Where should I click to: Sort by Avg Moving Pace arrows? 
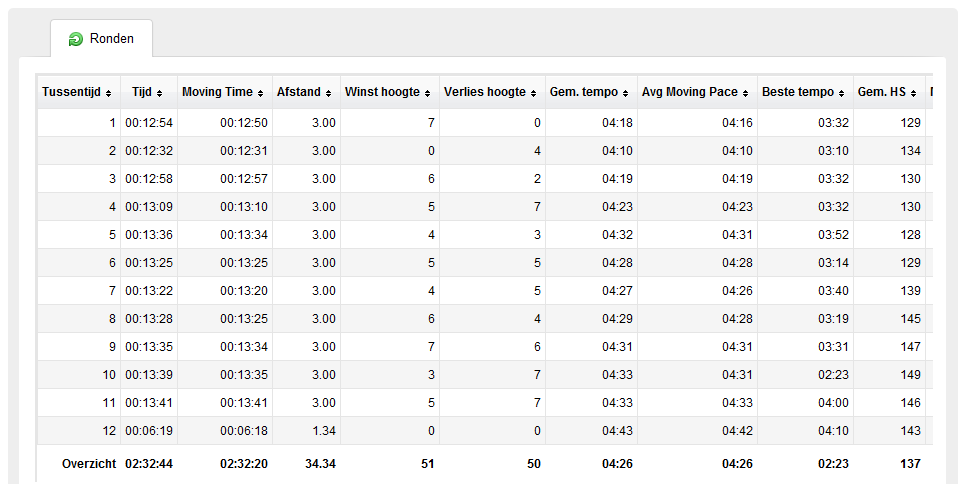[745, 94]
